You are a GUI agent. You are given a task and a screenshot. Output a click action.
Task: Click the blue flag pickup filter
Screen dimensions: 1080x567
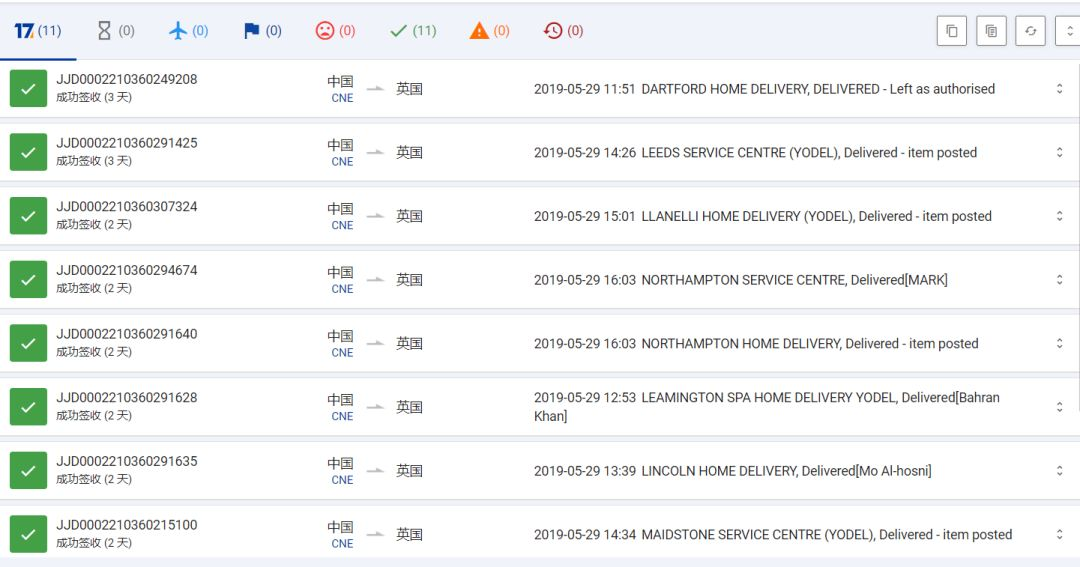262,31
